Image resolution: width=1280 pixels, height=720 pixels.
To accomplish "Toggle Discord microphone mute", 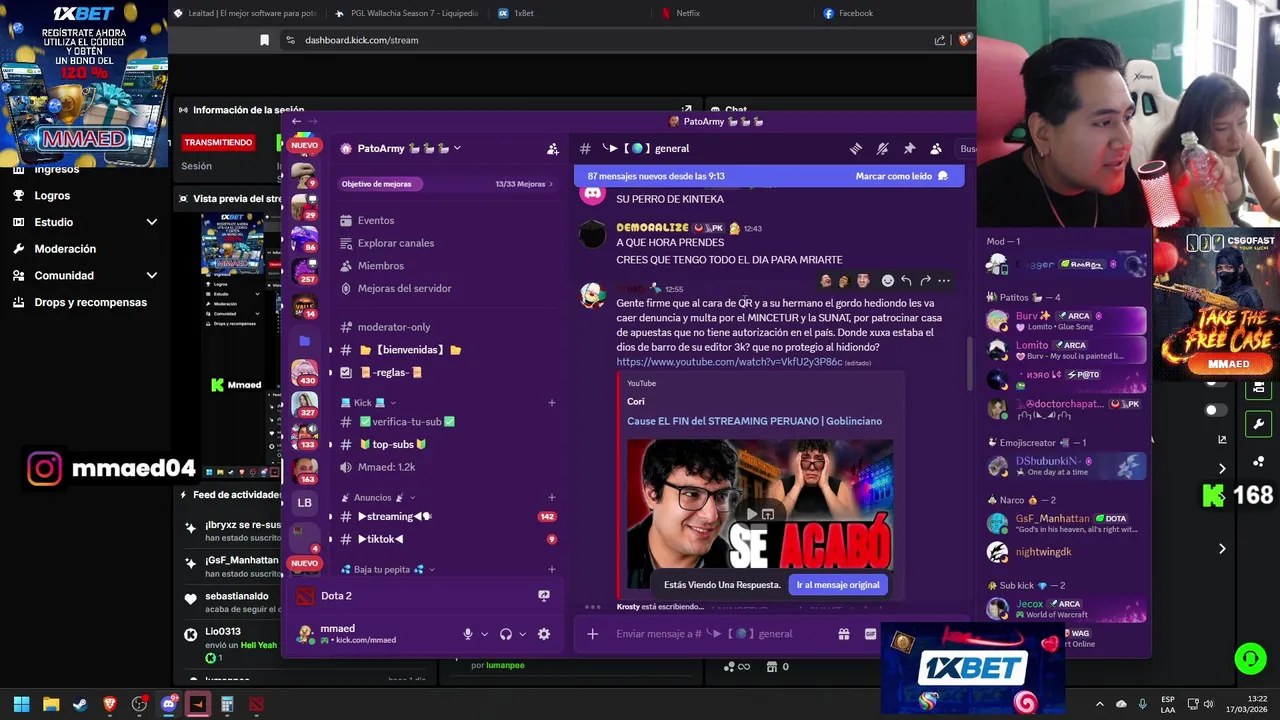I will click(467, 634).
